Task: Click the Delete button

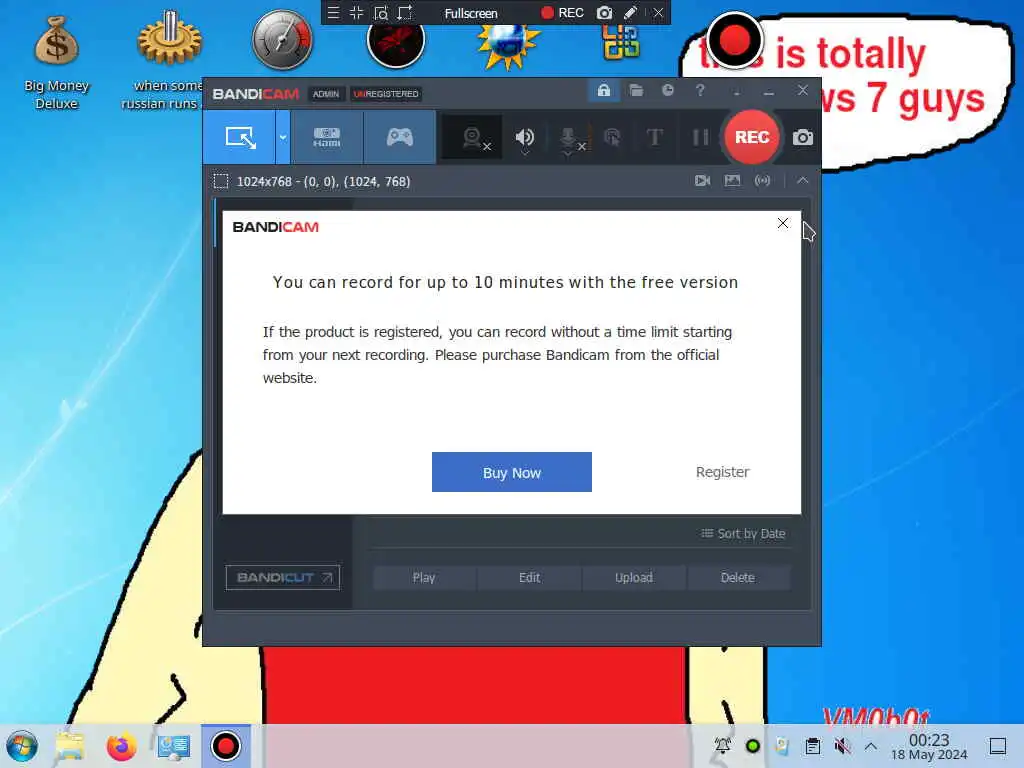Action: click(x=738, y=577)
